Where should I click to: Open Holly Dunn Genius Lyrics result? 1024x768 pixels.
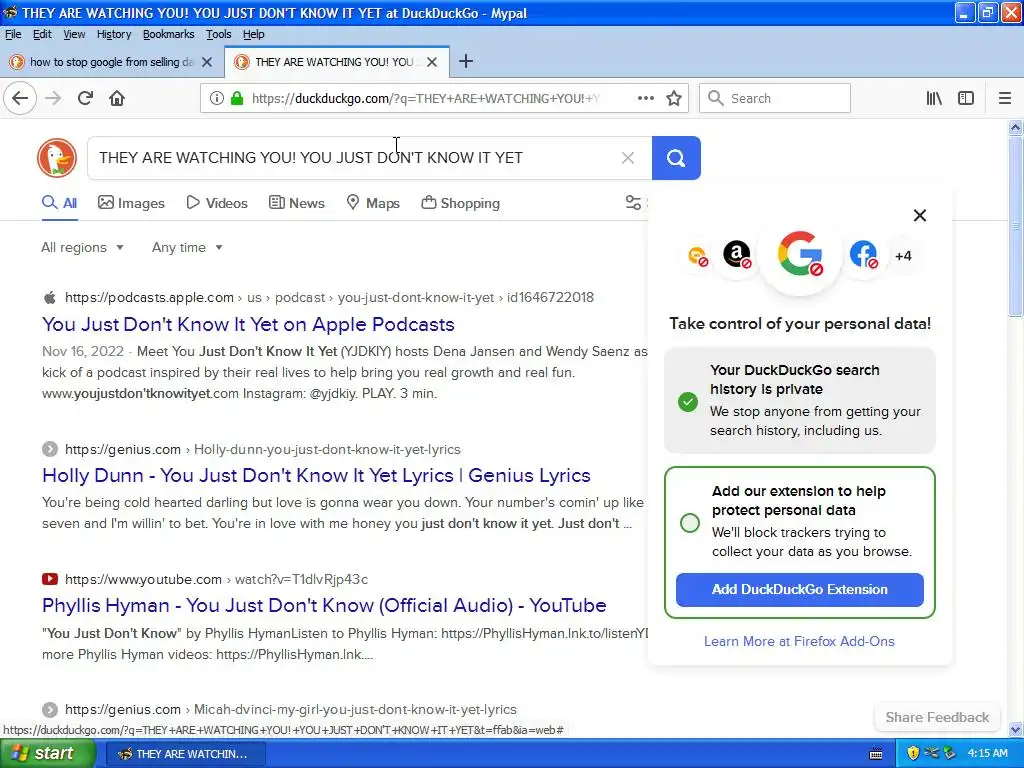click(x=316, y=475)
